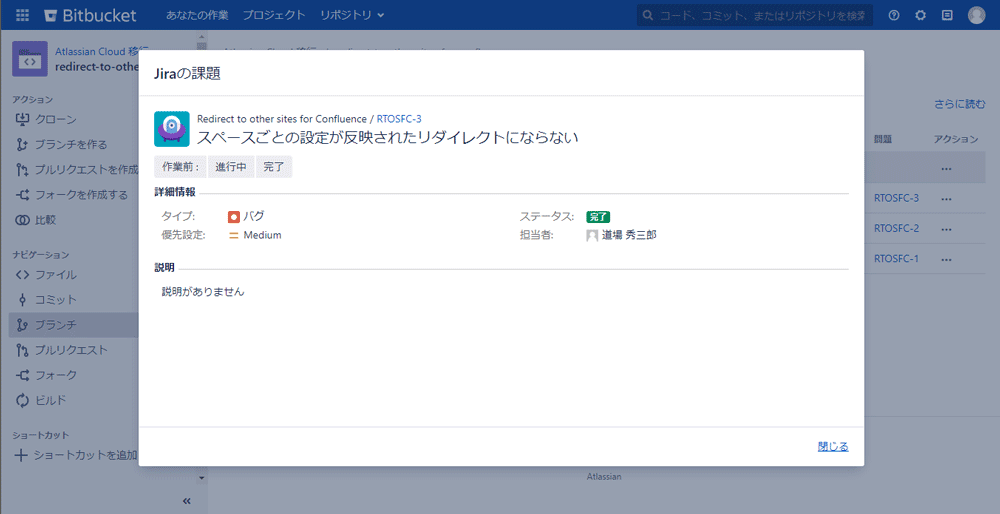Click the クローン clone icon
The height and width of the screenshot is (514, 1000).
[22, 119]
